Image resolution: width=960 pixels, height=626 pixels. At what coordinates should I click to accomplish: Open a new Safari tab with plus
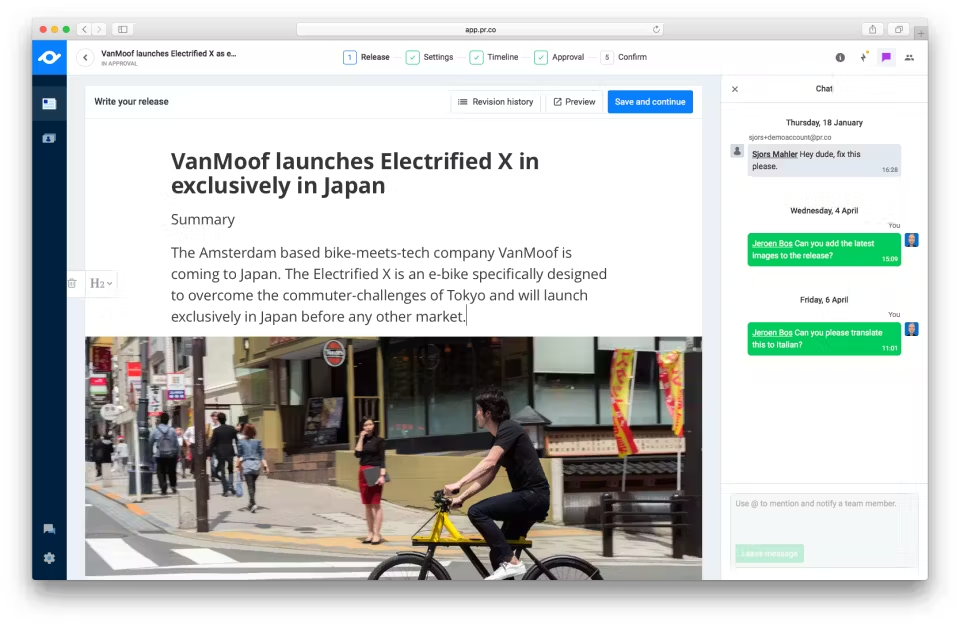click(x=921, y=33)
